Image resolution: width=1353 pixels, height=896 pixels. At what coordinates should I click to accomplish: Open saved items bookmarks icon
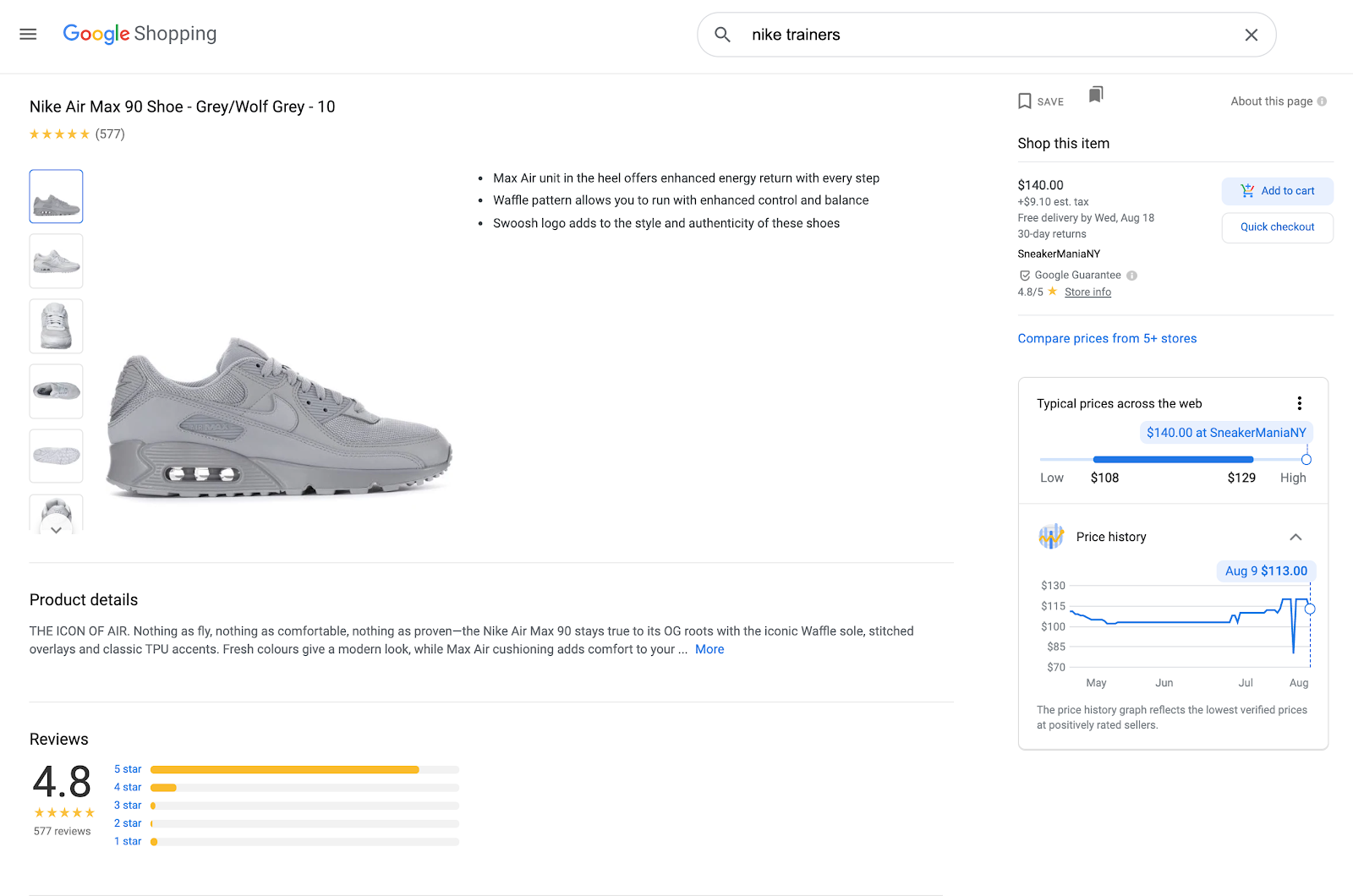tap(1096, 94)
